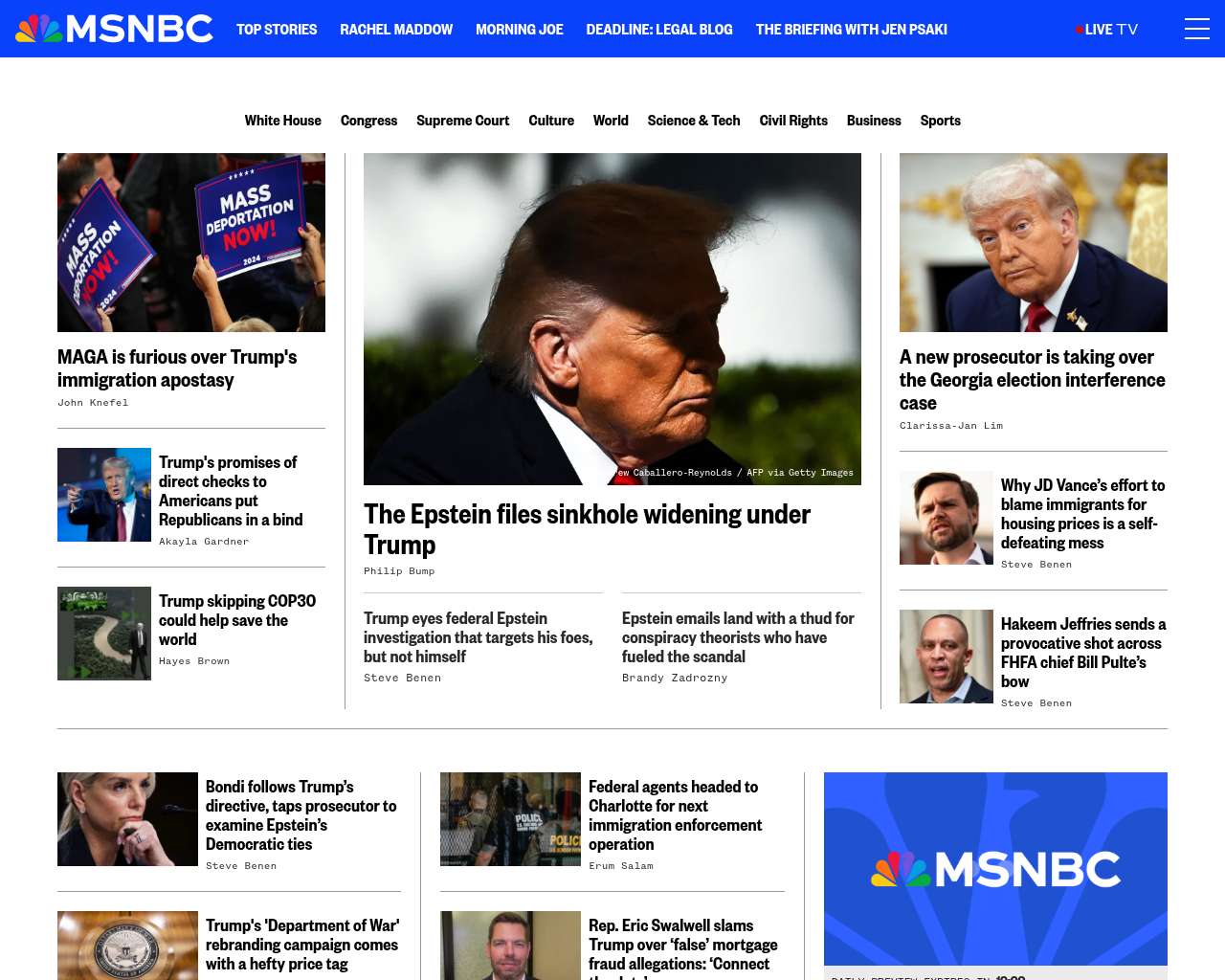This screenshot has width=1225, height=980.
Task: Open the hamburger menu icon
Action: (x=1196, y=29)
